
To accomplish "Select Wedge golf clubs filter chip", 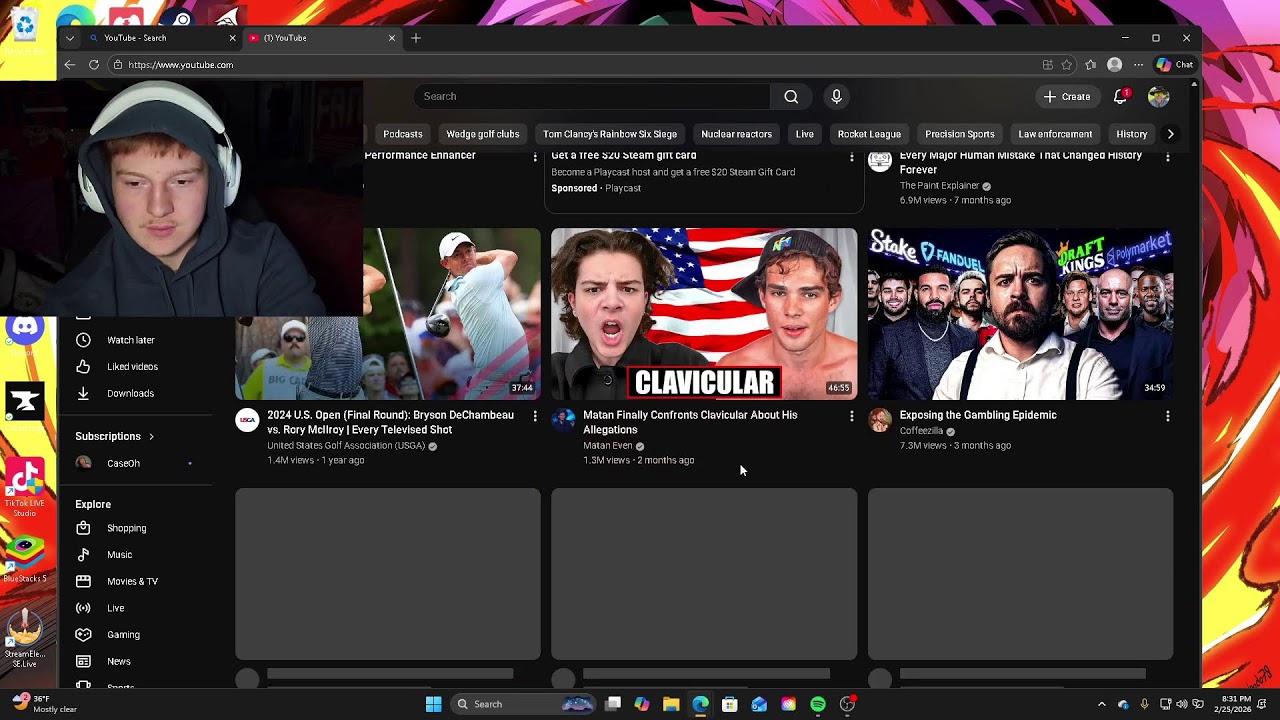I will (x=483, y=134).
